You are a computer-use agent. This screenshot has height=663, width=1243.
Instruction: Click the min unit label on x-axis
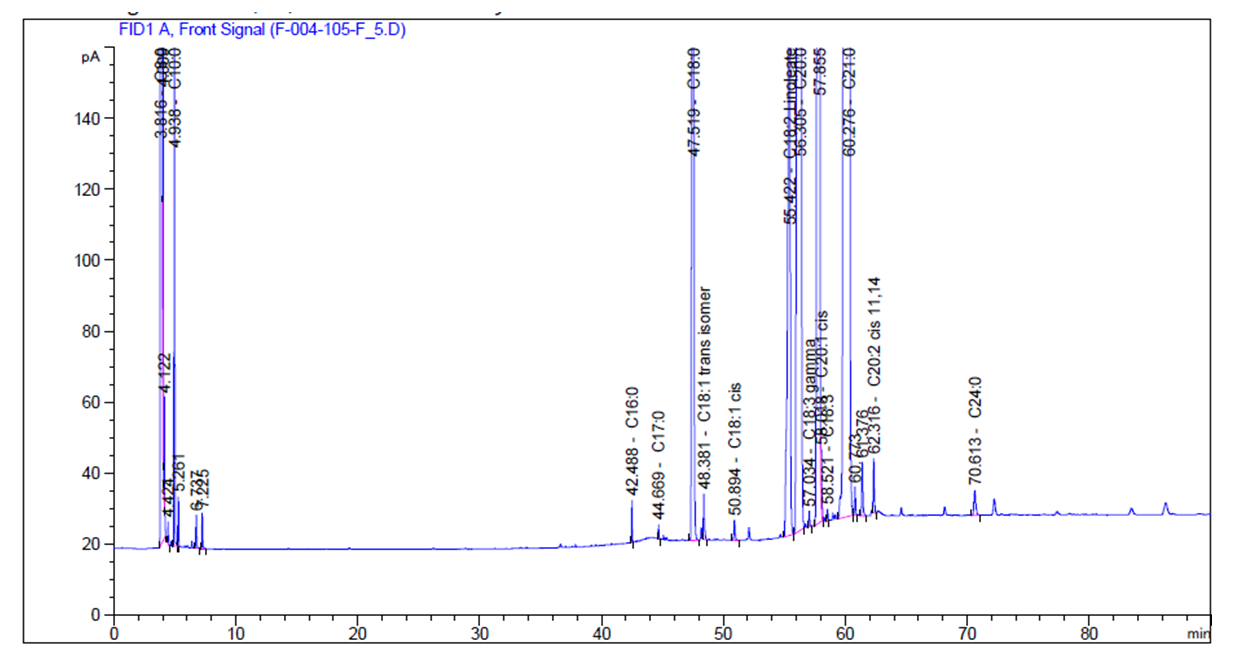(1198, 633)
